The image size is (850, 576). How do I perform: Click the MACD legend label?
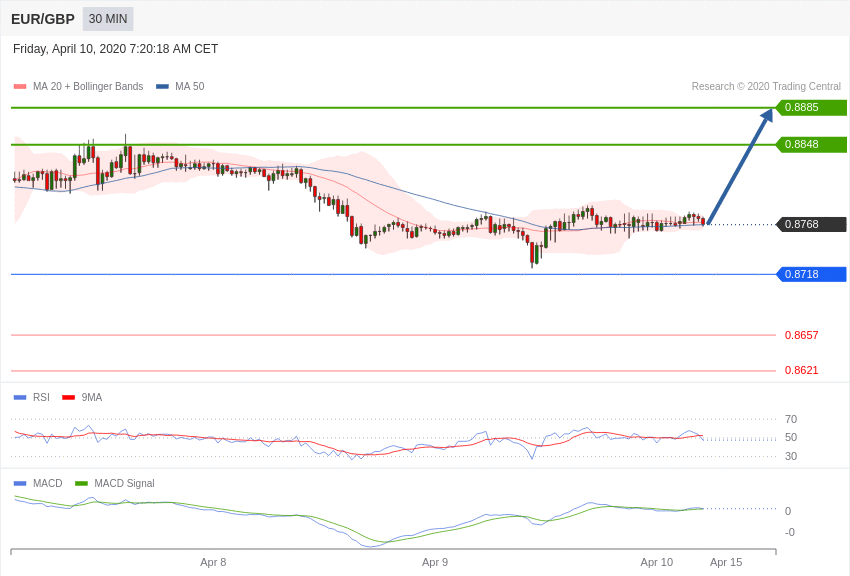click(x=48, y=483)
